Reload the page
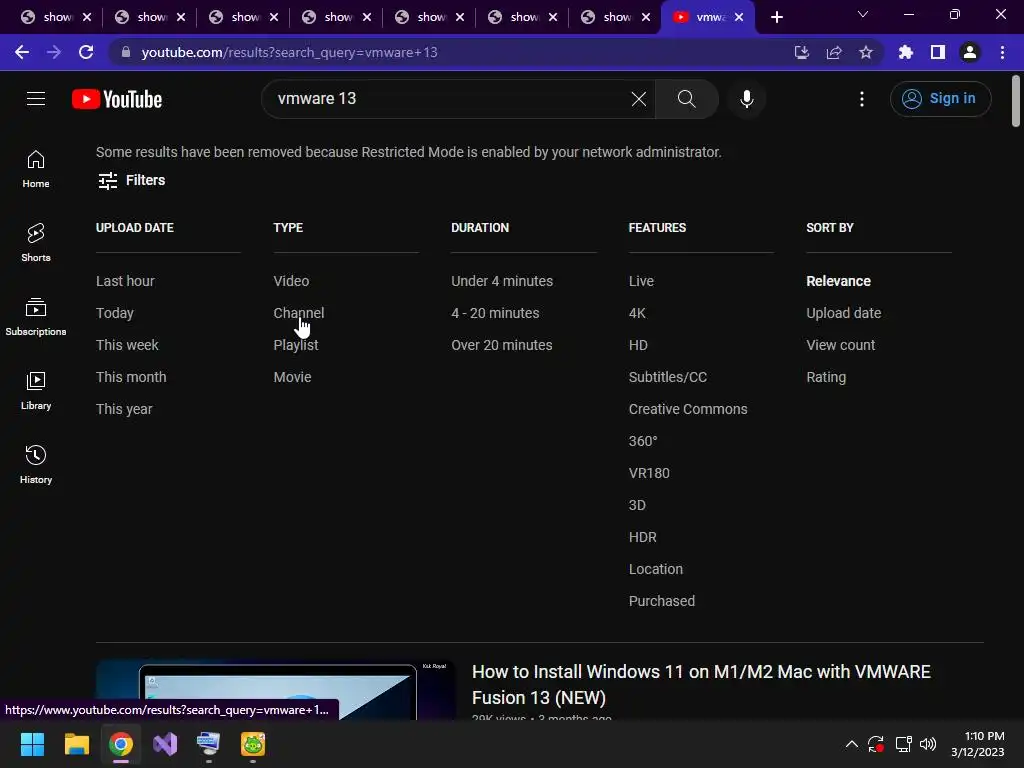Viewport: 1024px width, 768px height. coord(86,52)
